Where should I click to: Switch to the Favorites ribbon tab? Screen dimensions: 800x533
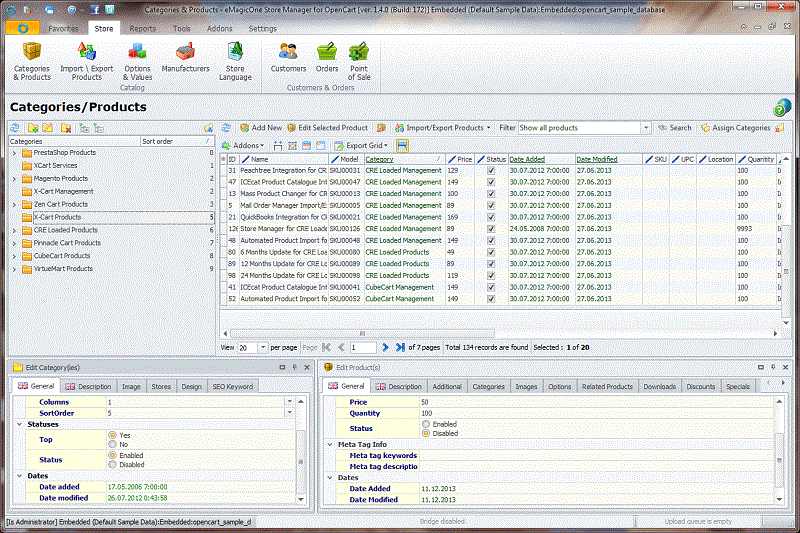click(x=63, y=29)
